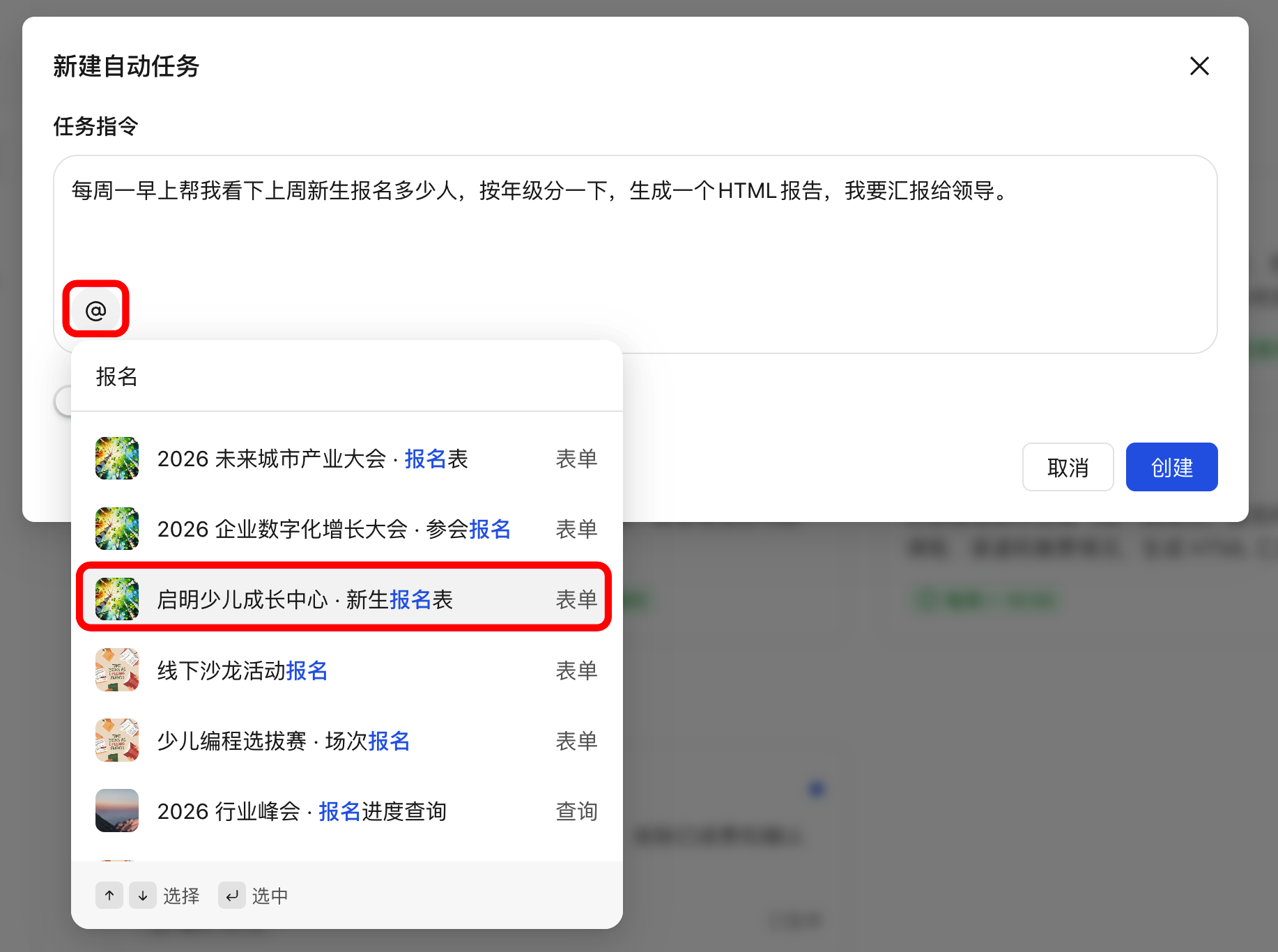Select 少儿编程选拔赛 · 场次报名 entry
The width and height of the screenshot is (1278, 952).
(x=346, y=740)
